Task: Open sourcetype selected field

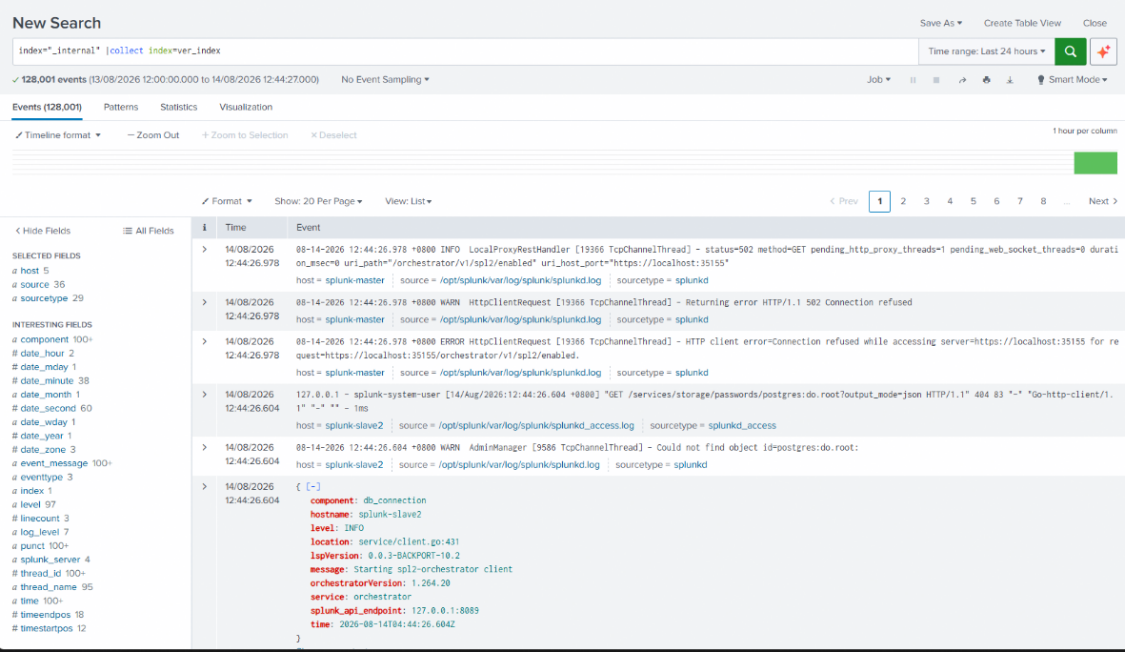Action: (44, 298)
